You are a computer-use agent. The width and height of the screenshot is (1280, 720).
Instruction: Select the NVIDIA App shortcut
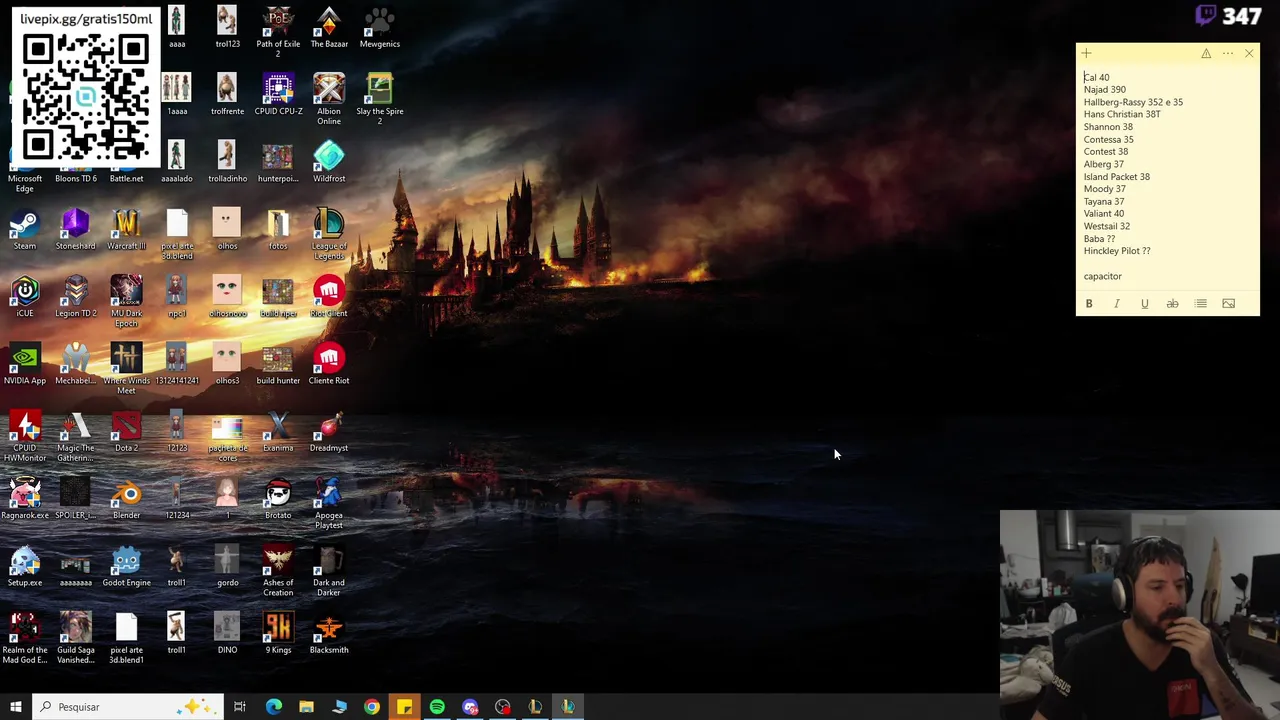tap(25, 364)
